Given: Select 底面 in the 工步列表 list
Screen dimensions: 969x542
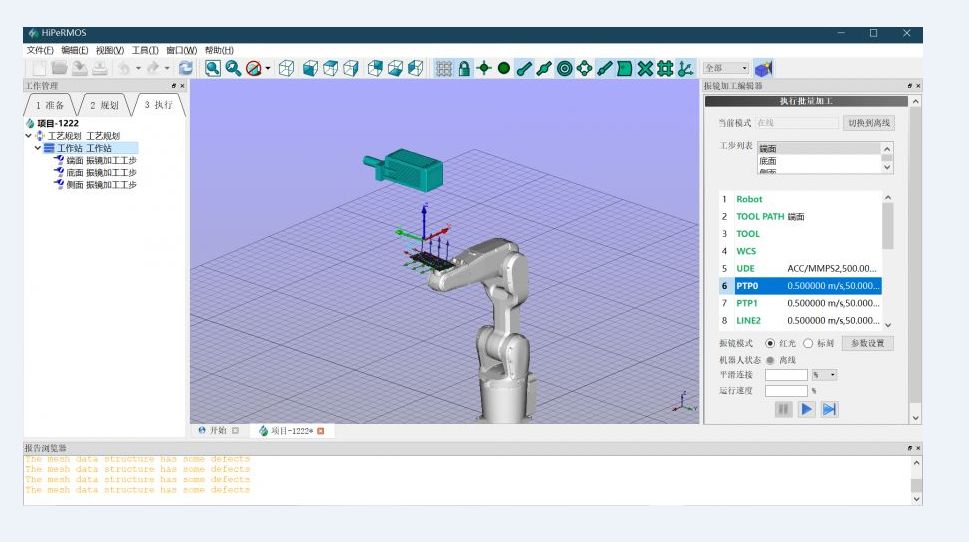Looking at the screenshot, I should [x=819, y=161].
